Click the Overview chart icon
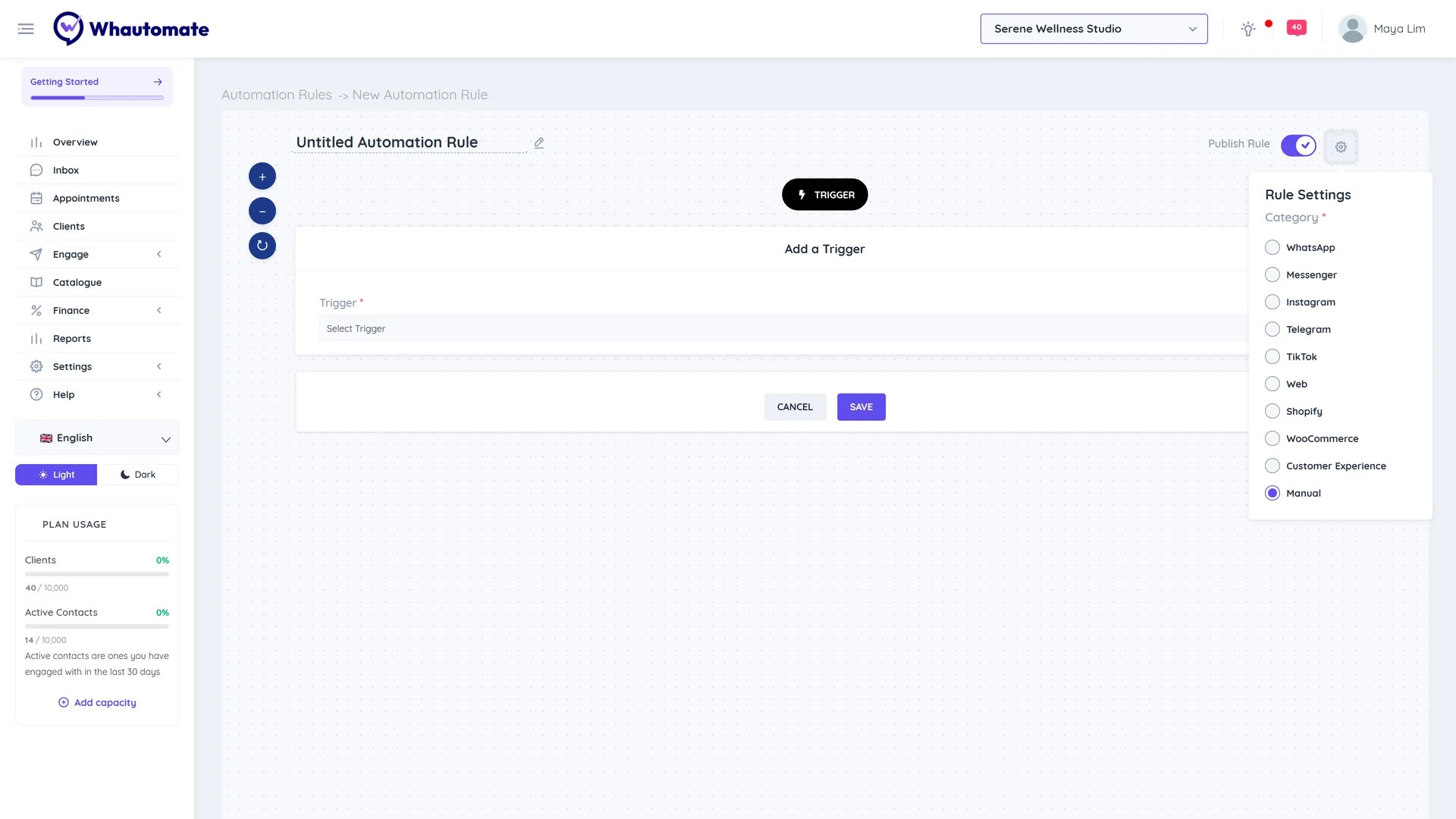The width and height of the screenshot is (1456, 819). coord(36,143)
